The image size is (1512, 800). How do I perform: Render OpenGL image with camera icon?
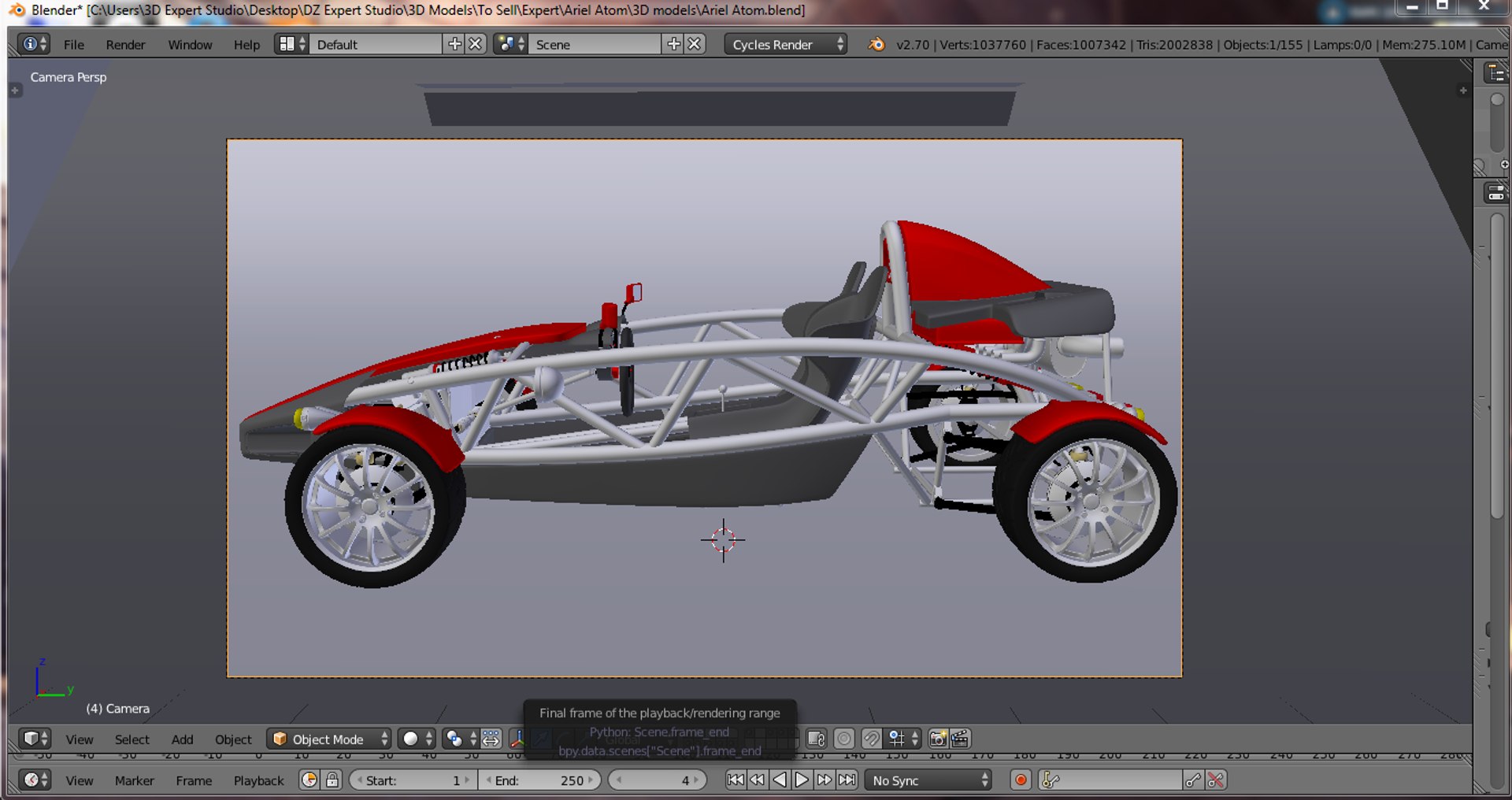(938, 739)
